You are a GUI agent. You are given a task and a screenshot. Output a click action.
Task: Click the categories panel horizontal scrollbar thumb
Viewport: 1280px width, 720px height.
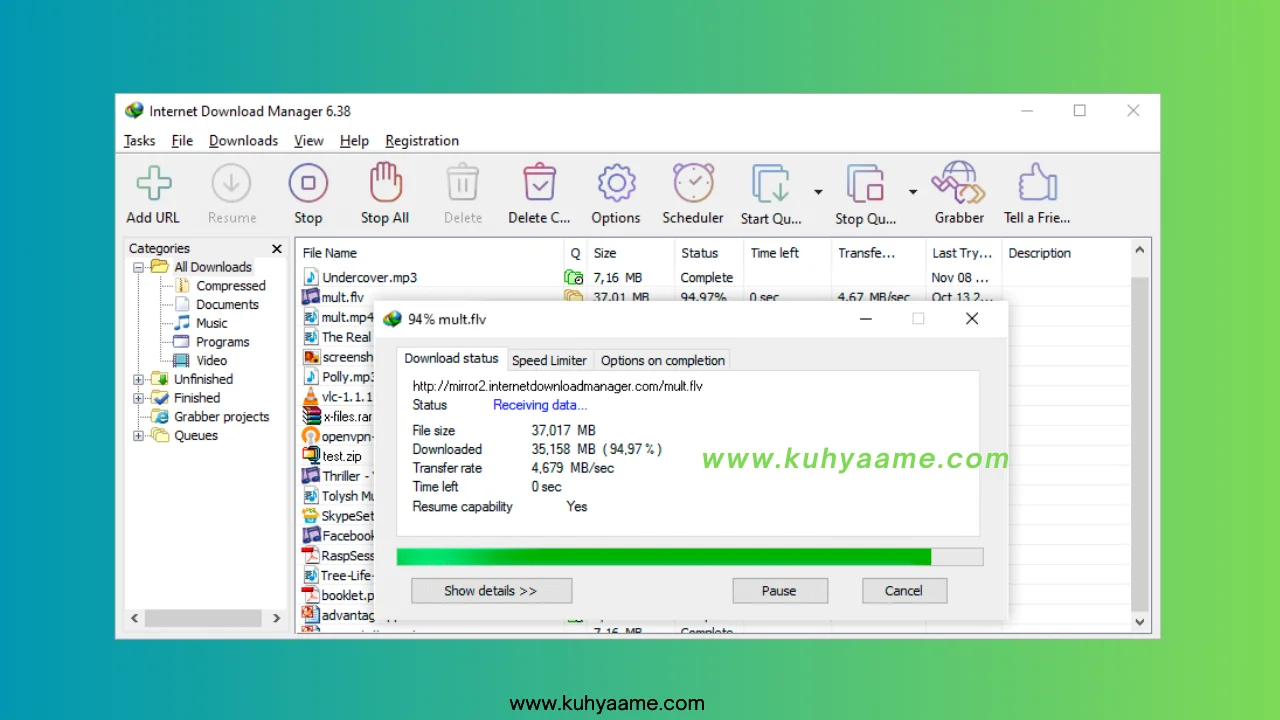tap(203, 619)
